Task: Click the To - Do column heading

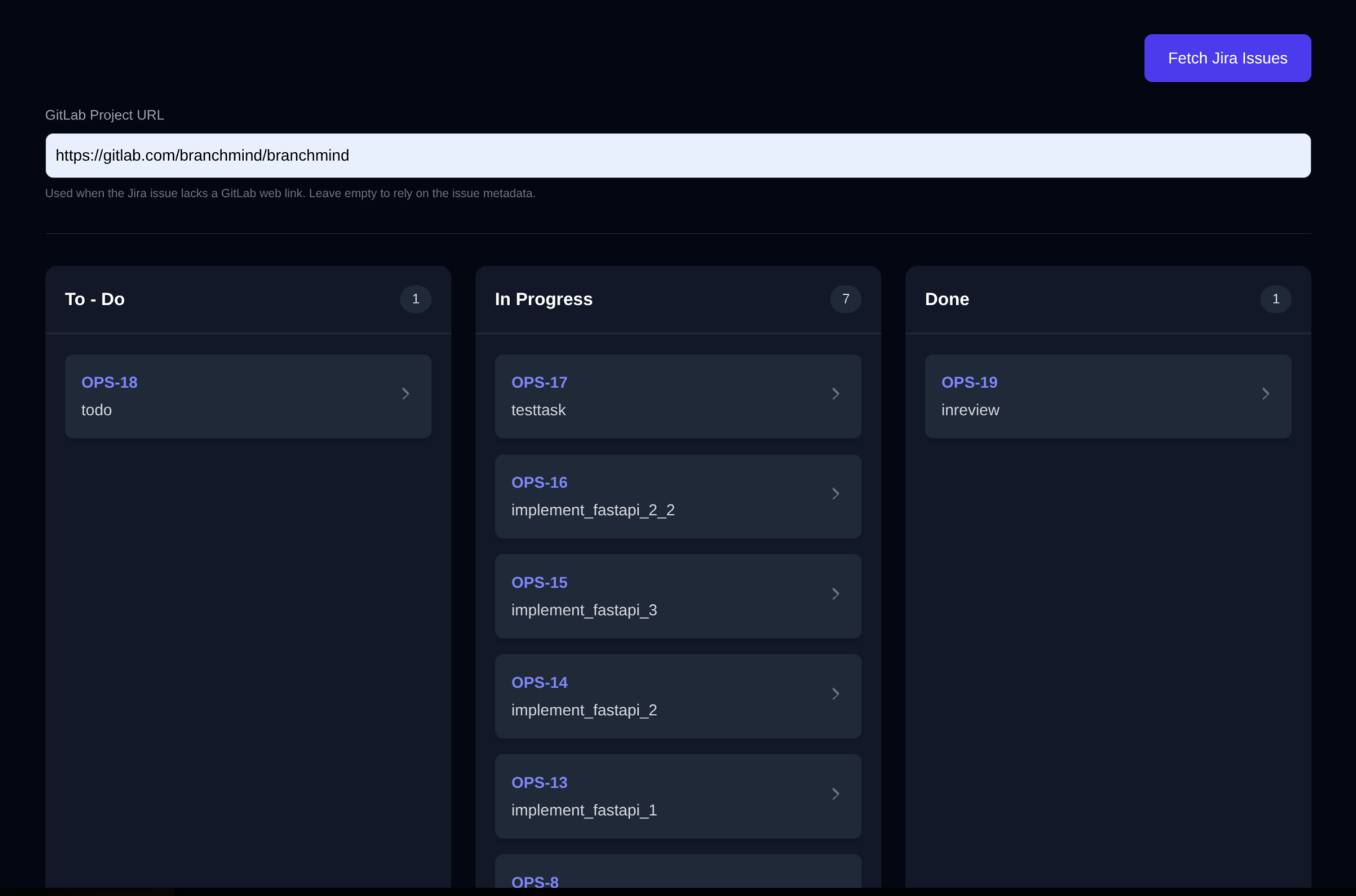Action: tap(95, 299)
